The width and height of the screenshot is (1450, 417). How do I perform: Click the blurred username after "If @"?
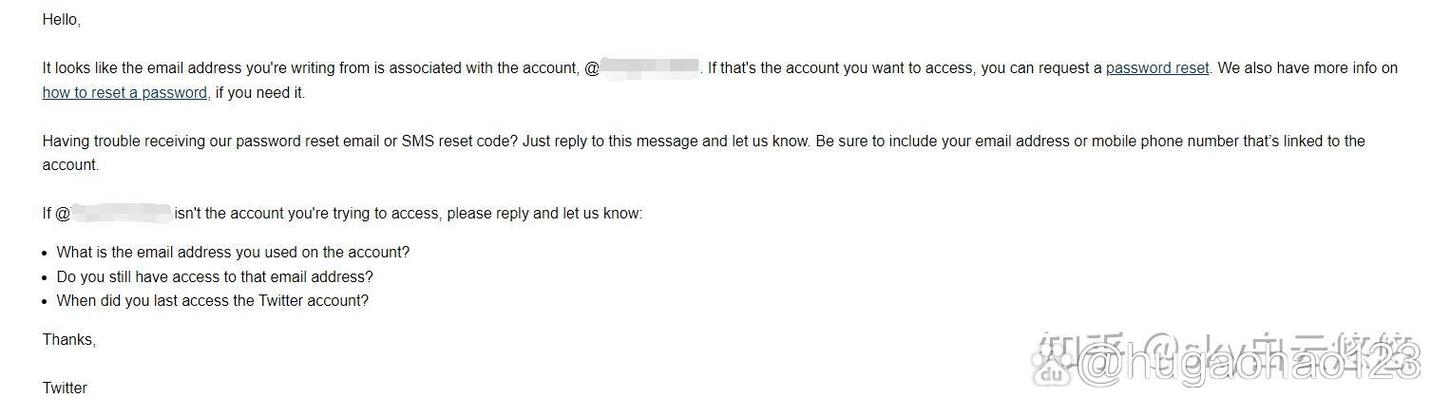[x=121, y=213]
